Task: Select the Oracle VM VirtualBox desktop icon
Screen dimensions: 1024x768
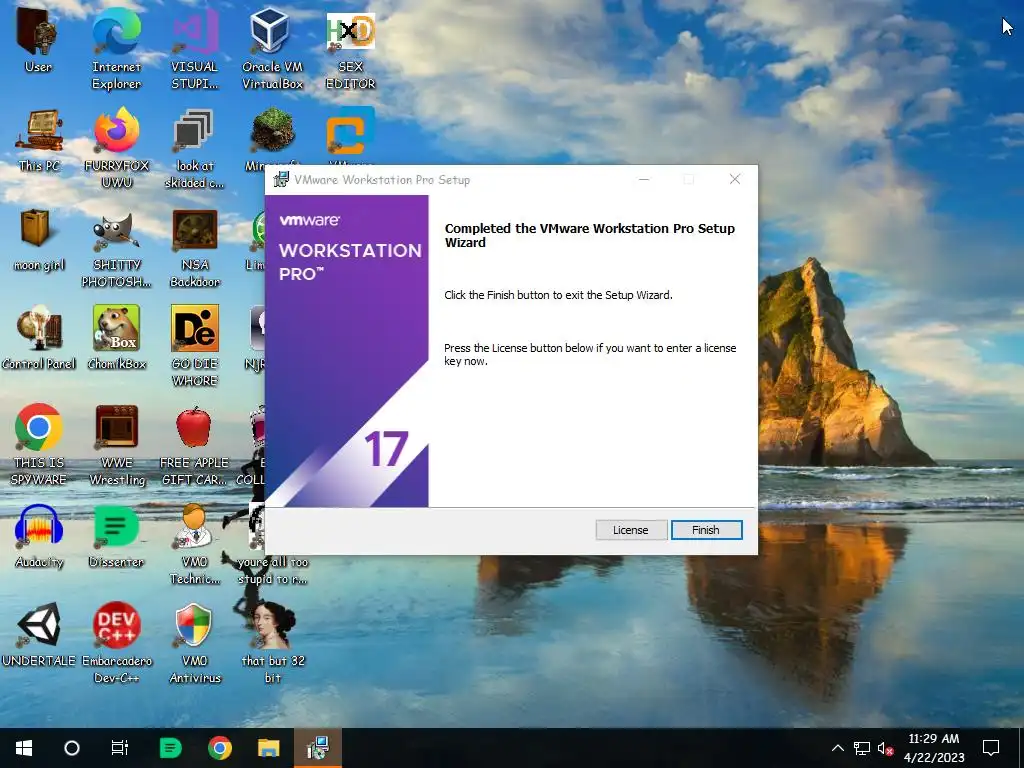Action: 272,50
